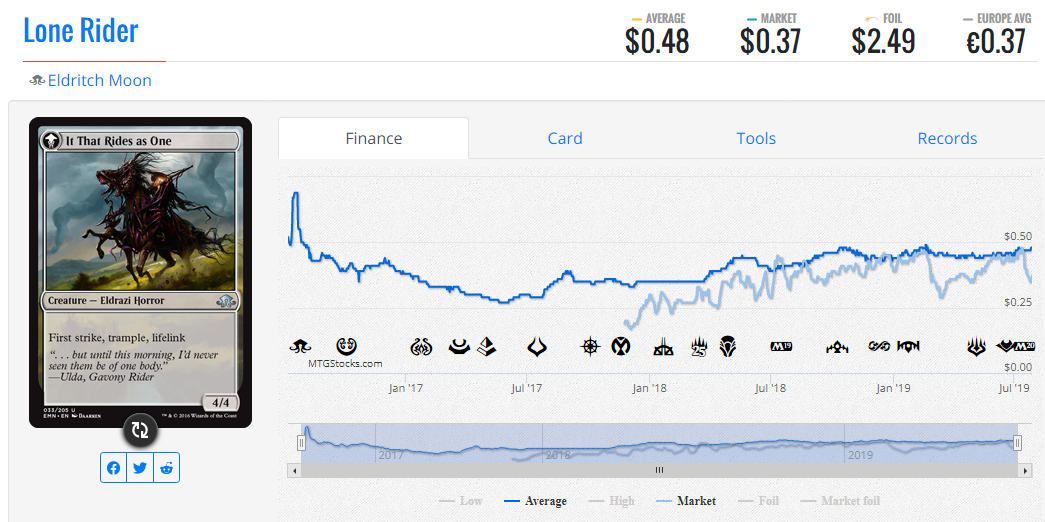Grab the right range-selector handle
The image size is (1045, 522).
(1017, 442)
